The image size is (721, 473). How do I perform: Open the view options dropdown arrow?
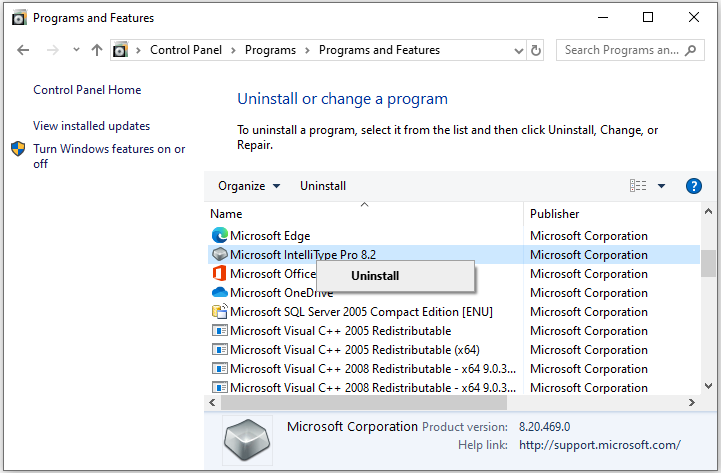tap(661, 186)
